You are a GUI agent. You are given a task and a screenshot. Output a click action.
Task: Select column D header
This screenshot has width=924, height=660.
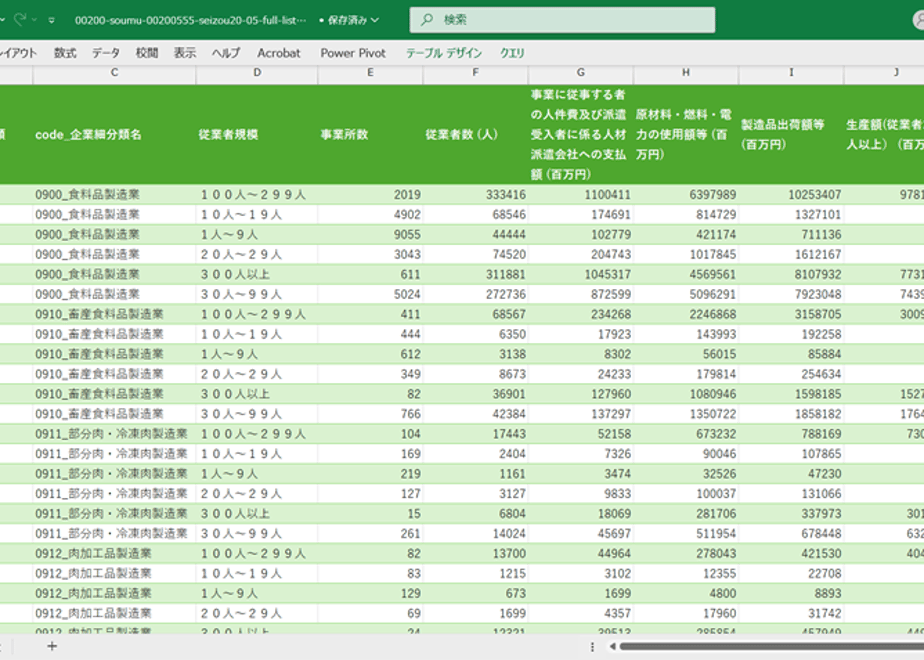(x=257, y=72)
